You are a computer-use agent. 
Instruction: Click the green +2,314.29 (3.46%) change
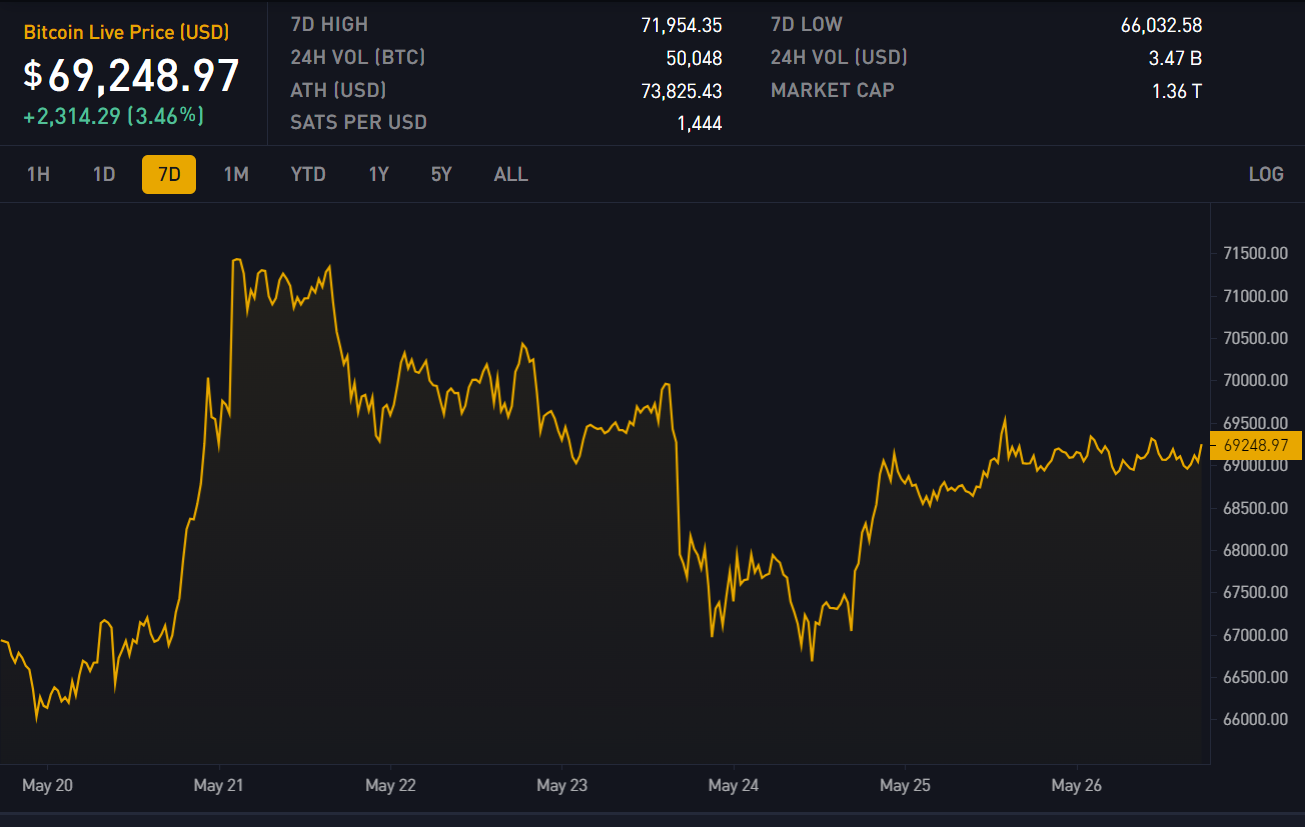tap(114, 116)
